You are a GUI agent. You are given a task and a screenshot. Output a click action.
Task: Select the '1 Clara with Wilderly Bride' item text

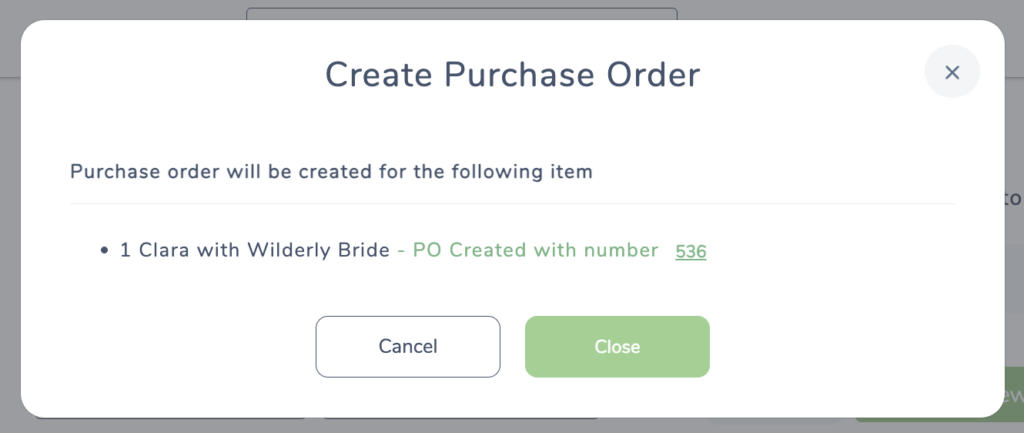pyautogui.click(x=255, y=250)
